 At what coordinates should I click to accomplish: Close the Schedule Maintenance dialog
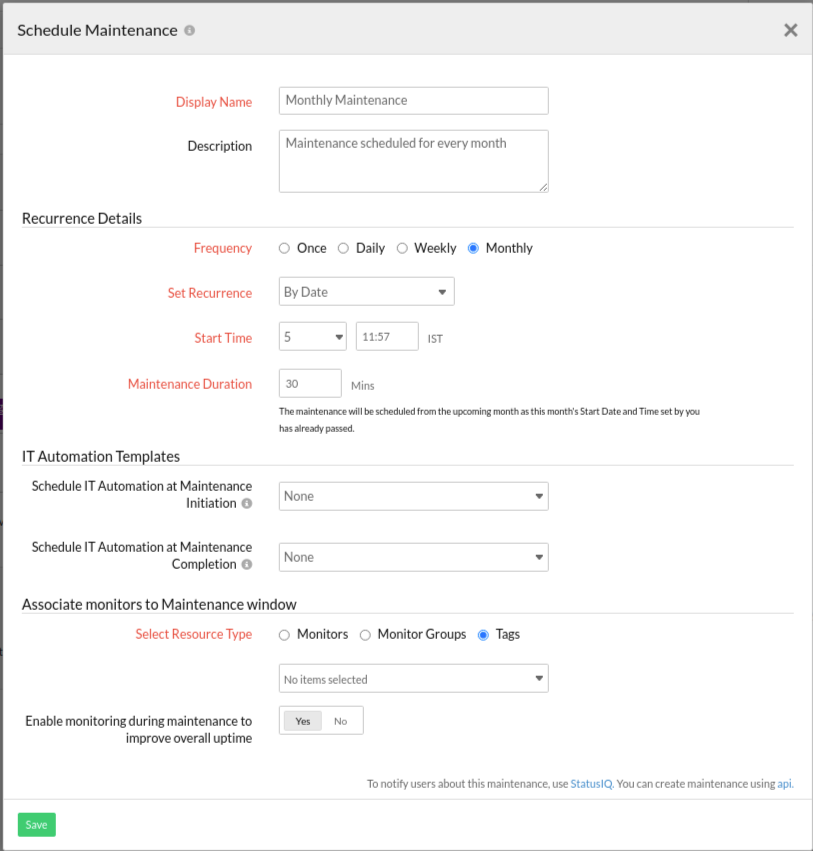790,30
